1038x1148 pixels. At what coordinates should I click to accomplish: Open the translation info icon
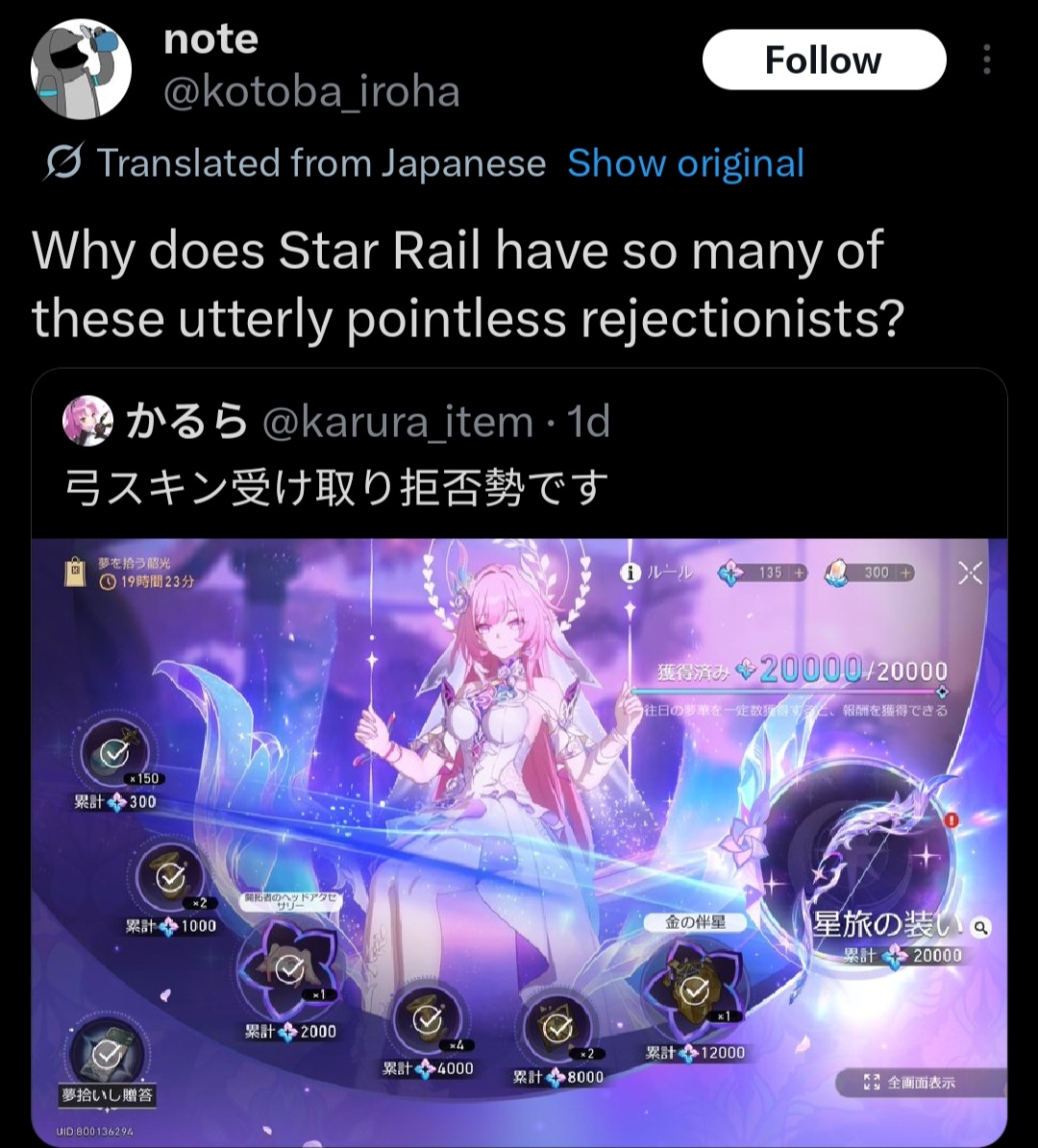click(x=63, y=162)
